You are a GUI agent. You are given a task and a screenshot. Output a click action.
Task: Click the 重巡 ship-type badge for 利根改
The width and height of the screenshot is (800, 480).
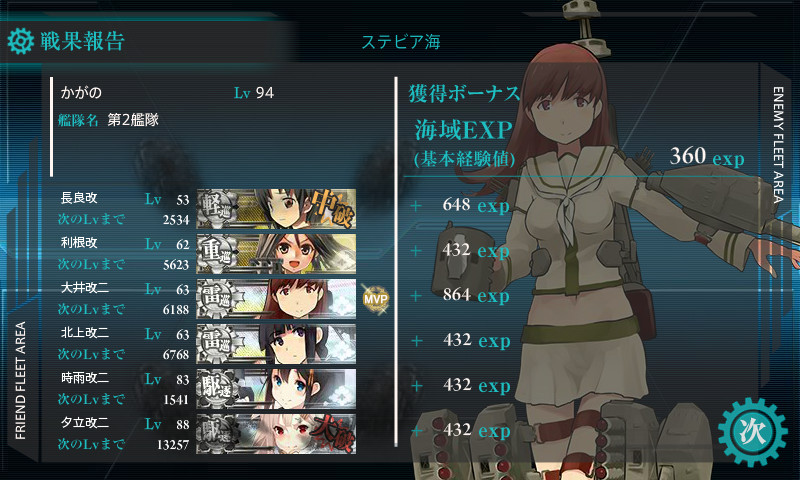(217, 254)
